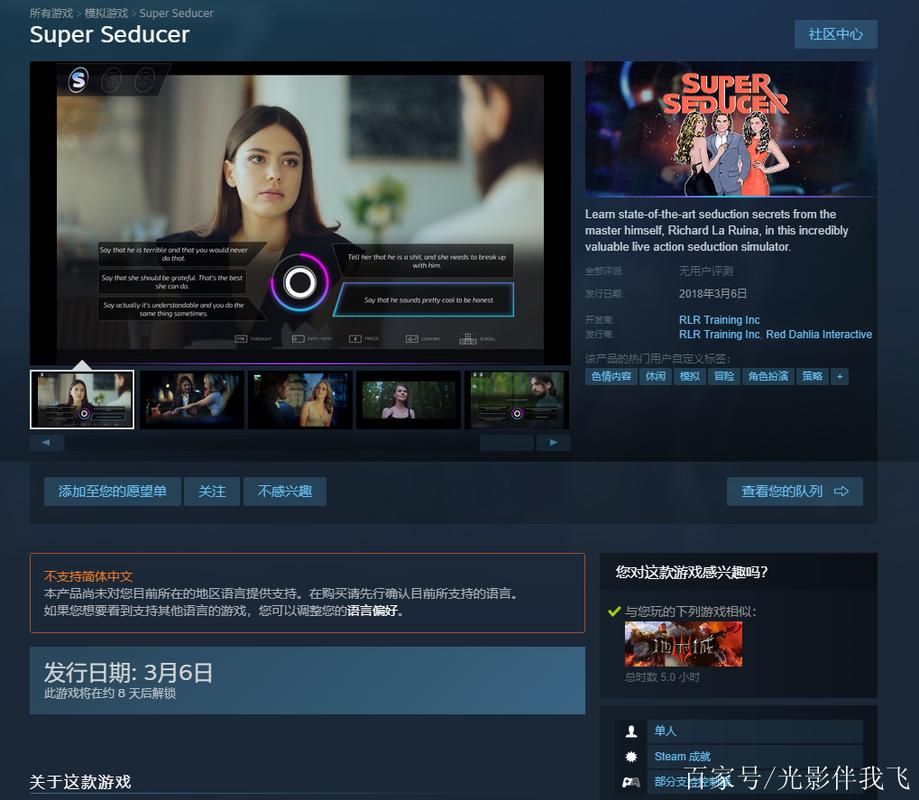This screenshot has width=919, height=800.
Task: Mark the game as 不感兴趣
Action: [x=285, y=491]
